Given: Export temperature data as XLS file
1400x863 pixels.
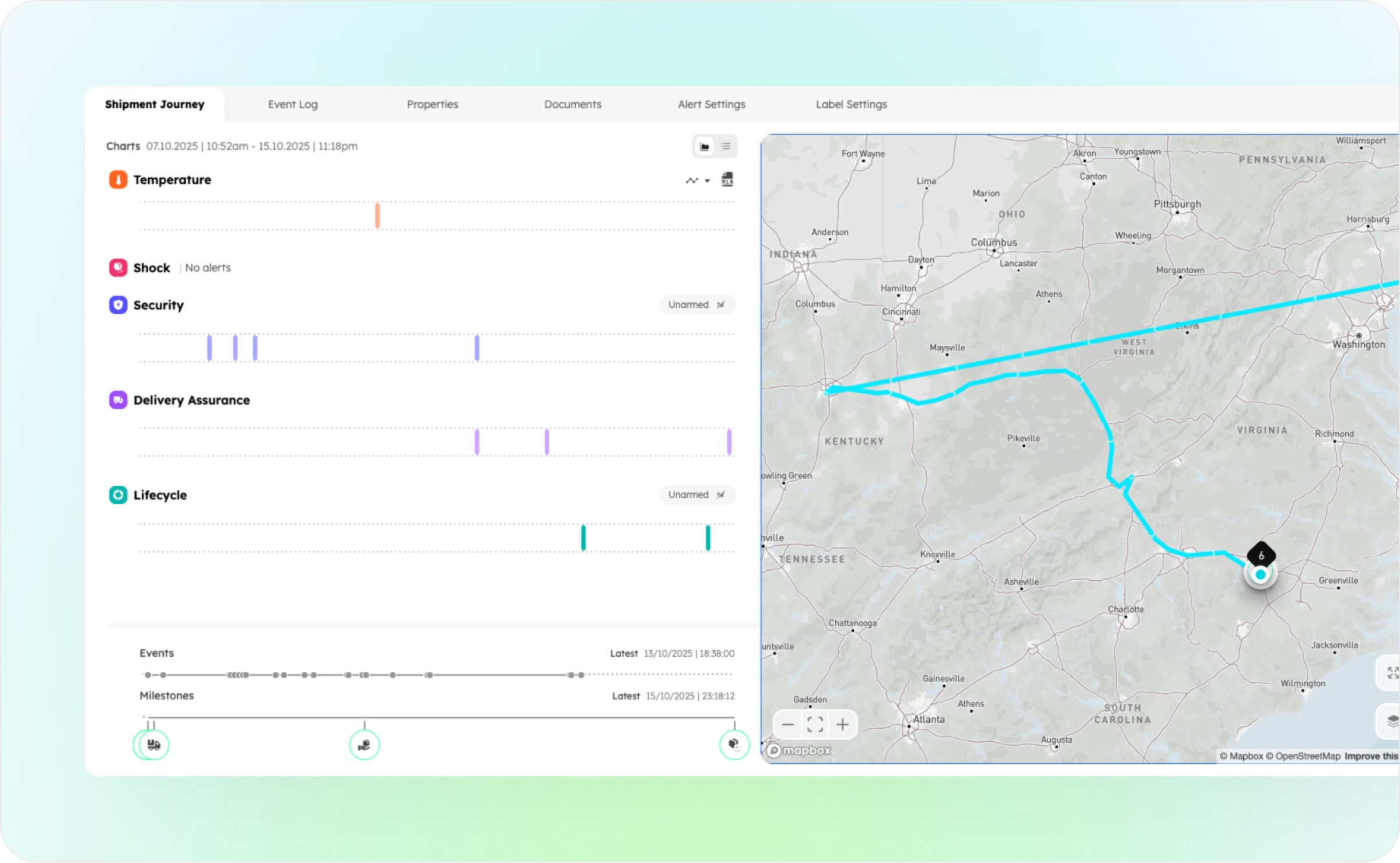Looking at the screenshot, I should [x=727, y=180].
